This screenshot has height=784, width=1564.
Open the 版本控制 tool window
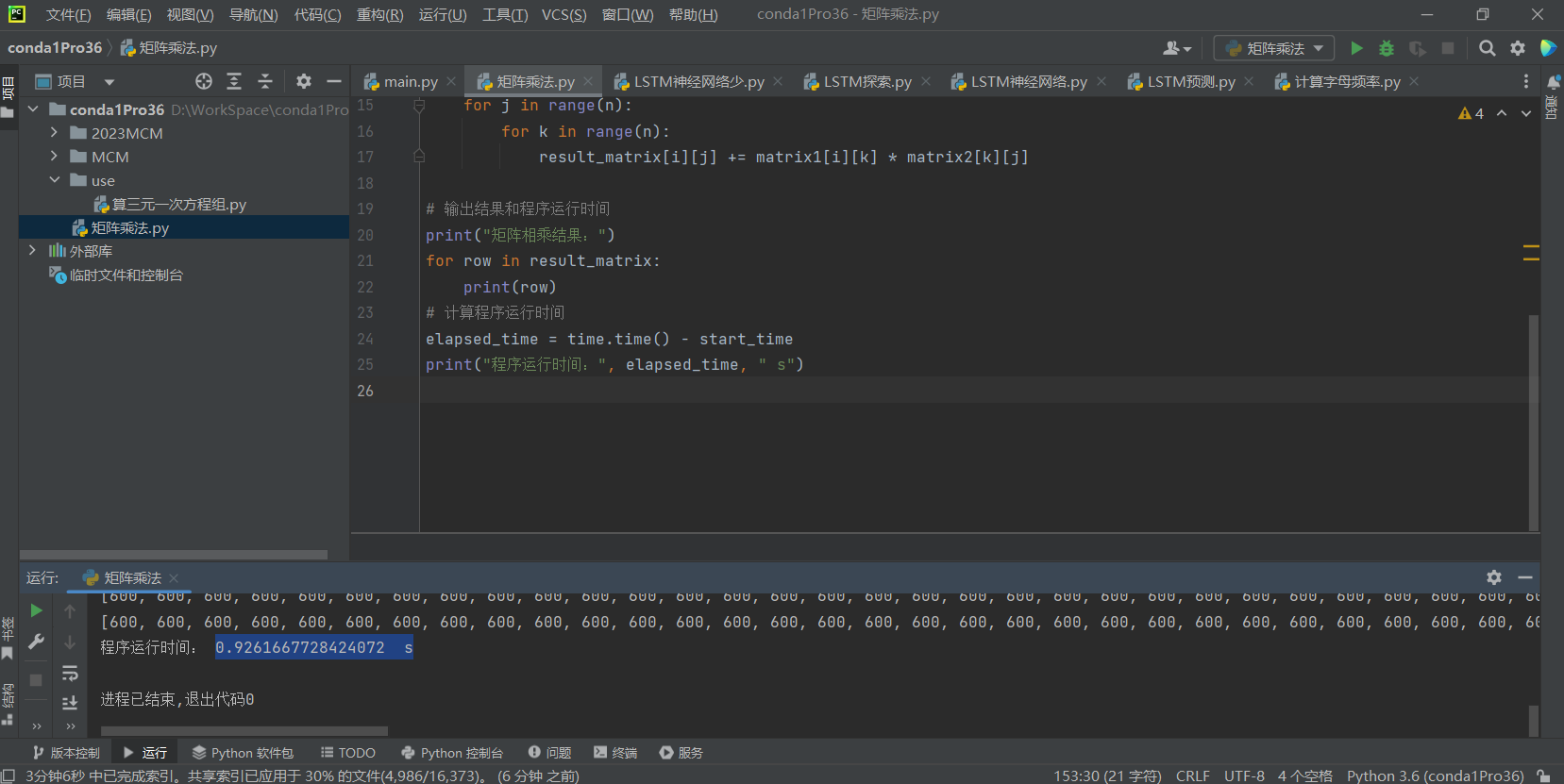point(66,752)
